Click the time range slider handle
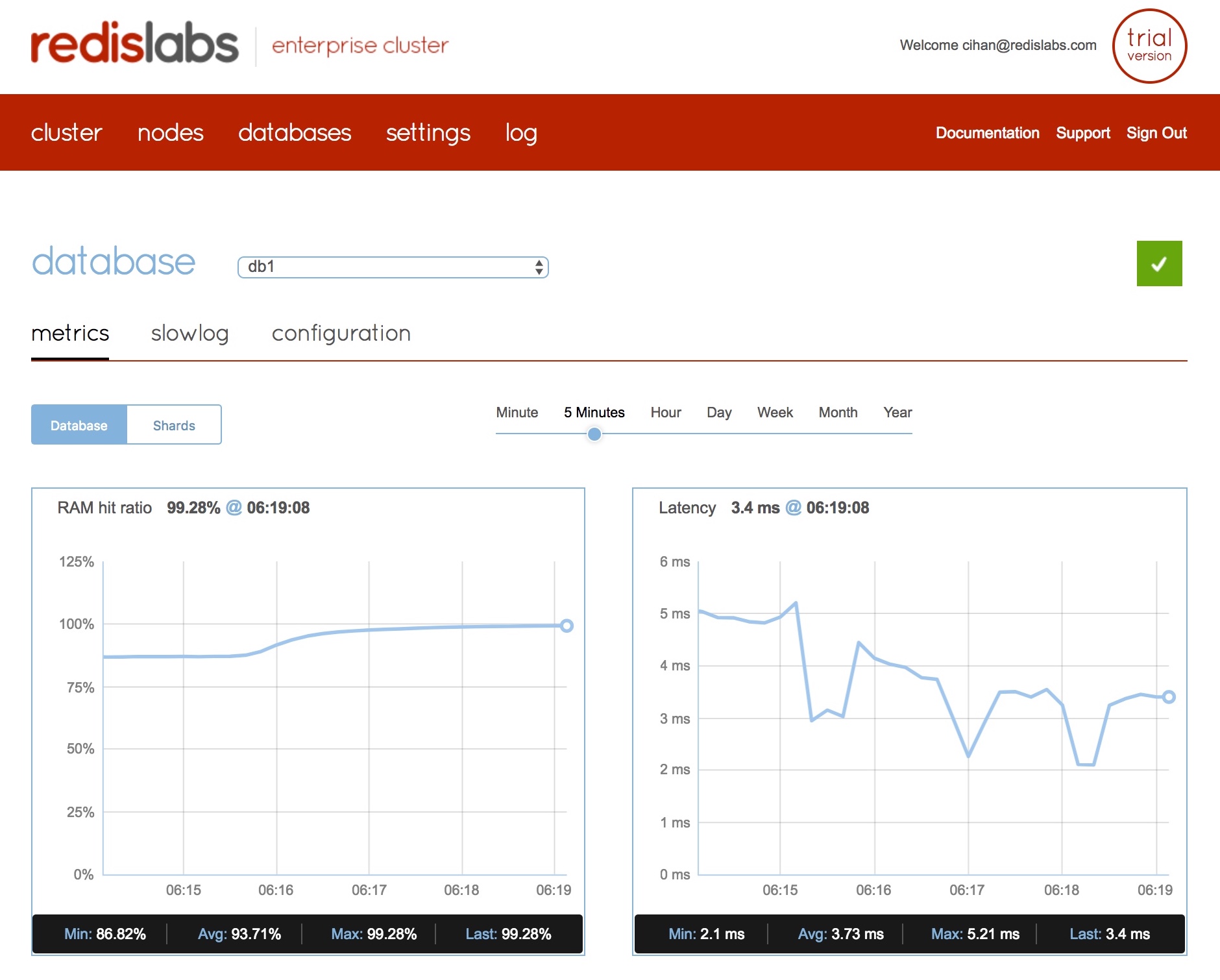 [x=594, y=434]
